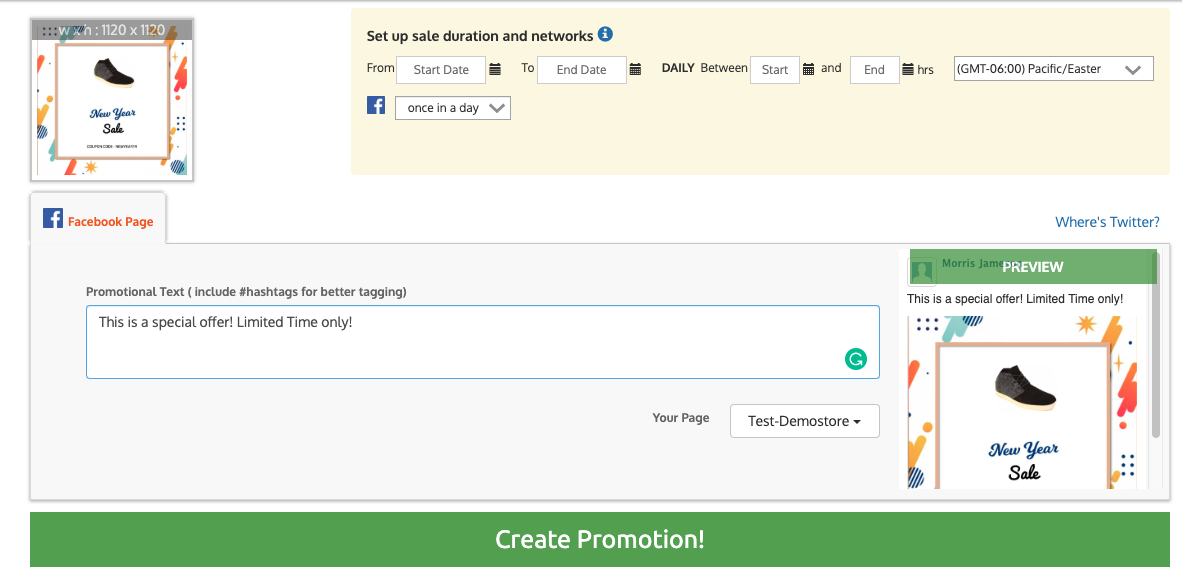Click the profile avatar in the preview

pos(921,271)
